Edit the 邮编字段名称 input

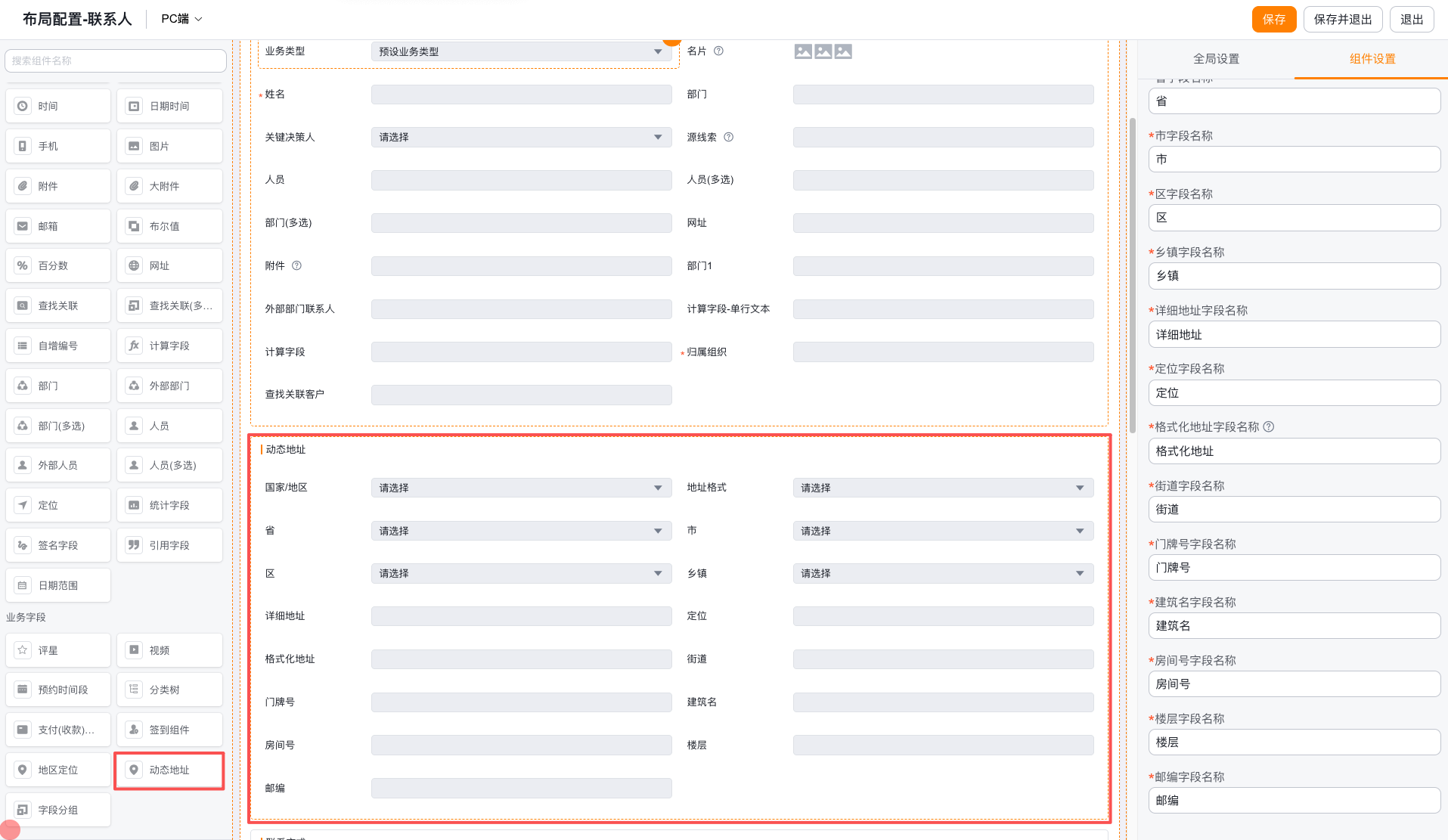click(1294, 801)
